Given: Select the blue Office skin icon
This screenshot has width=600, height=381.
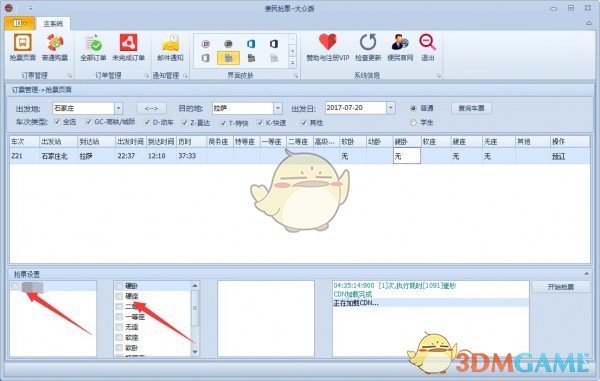Looking at the screenshot, I should pyautogui.click(x=251, y=44).
